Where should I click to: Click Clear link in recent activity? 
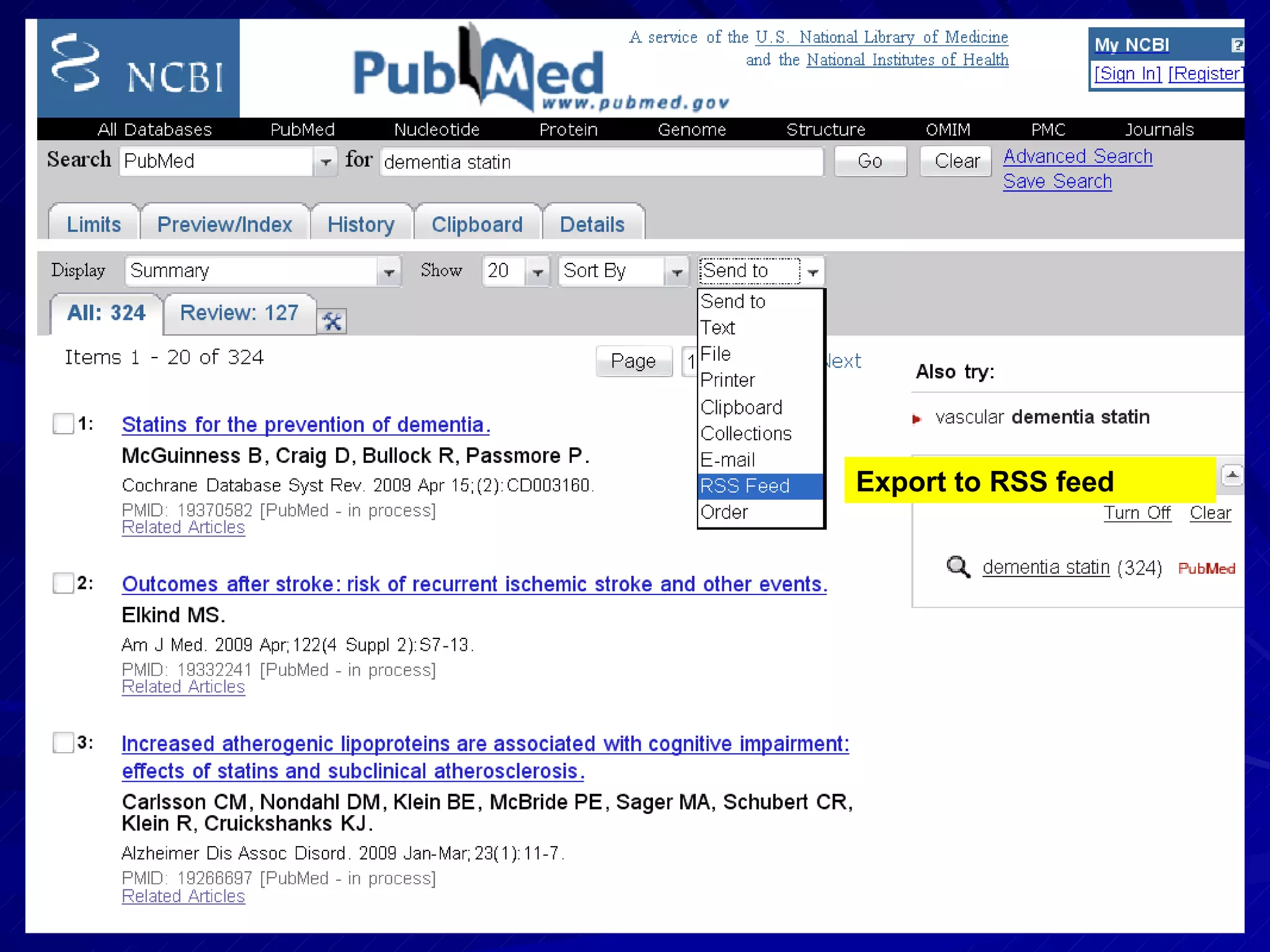[x=1210, y=513]
